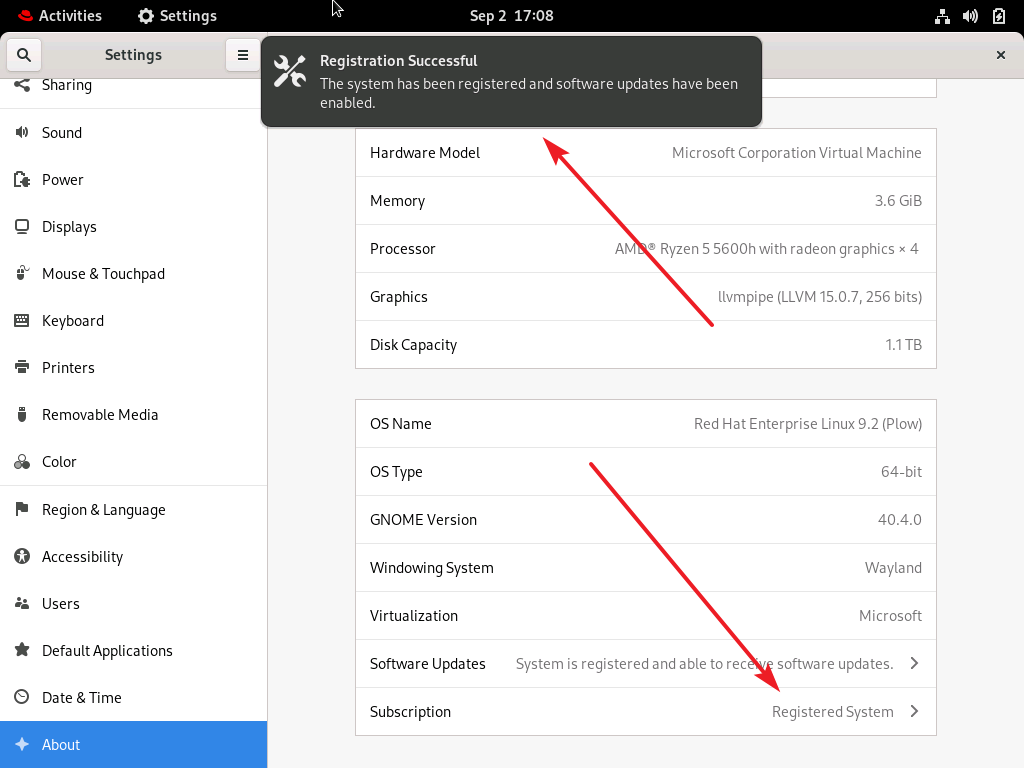
Task: Open the Sound settings panel
Action: (133, 133)
